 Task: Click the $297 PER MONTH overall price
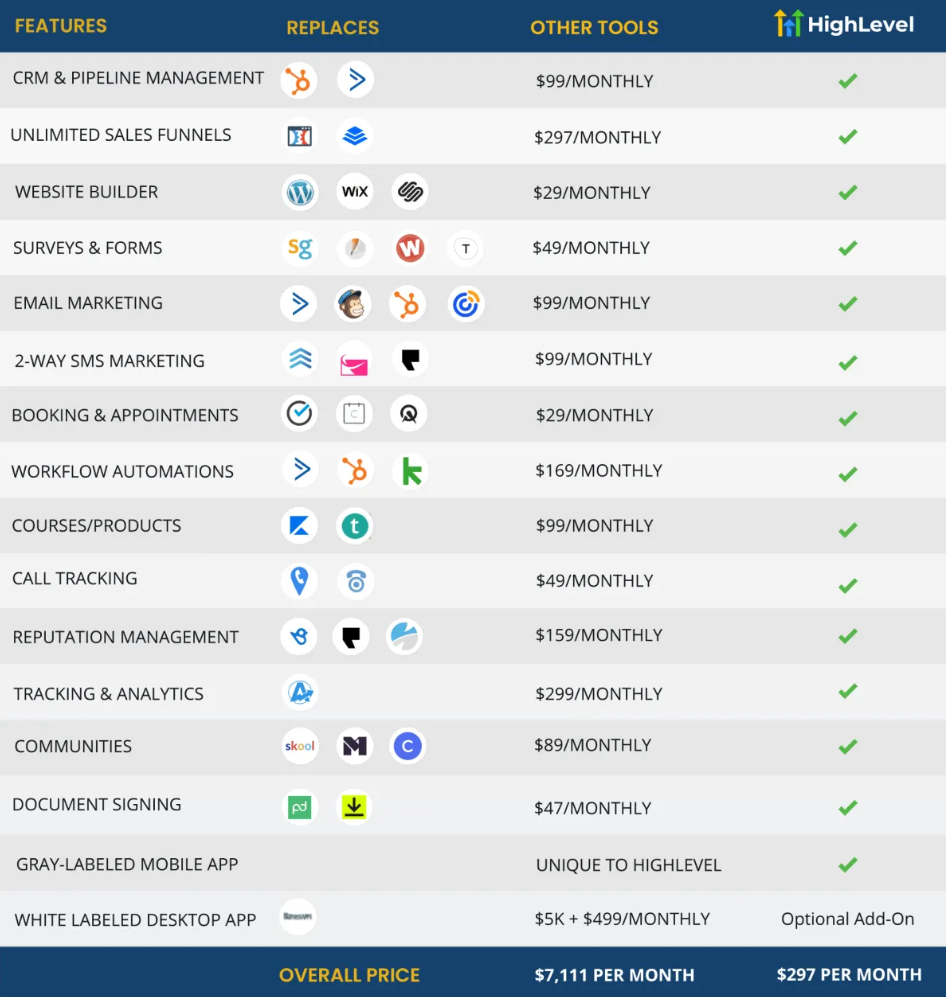(849, 974)
